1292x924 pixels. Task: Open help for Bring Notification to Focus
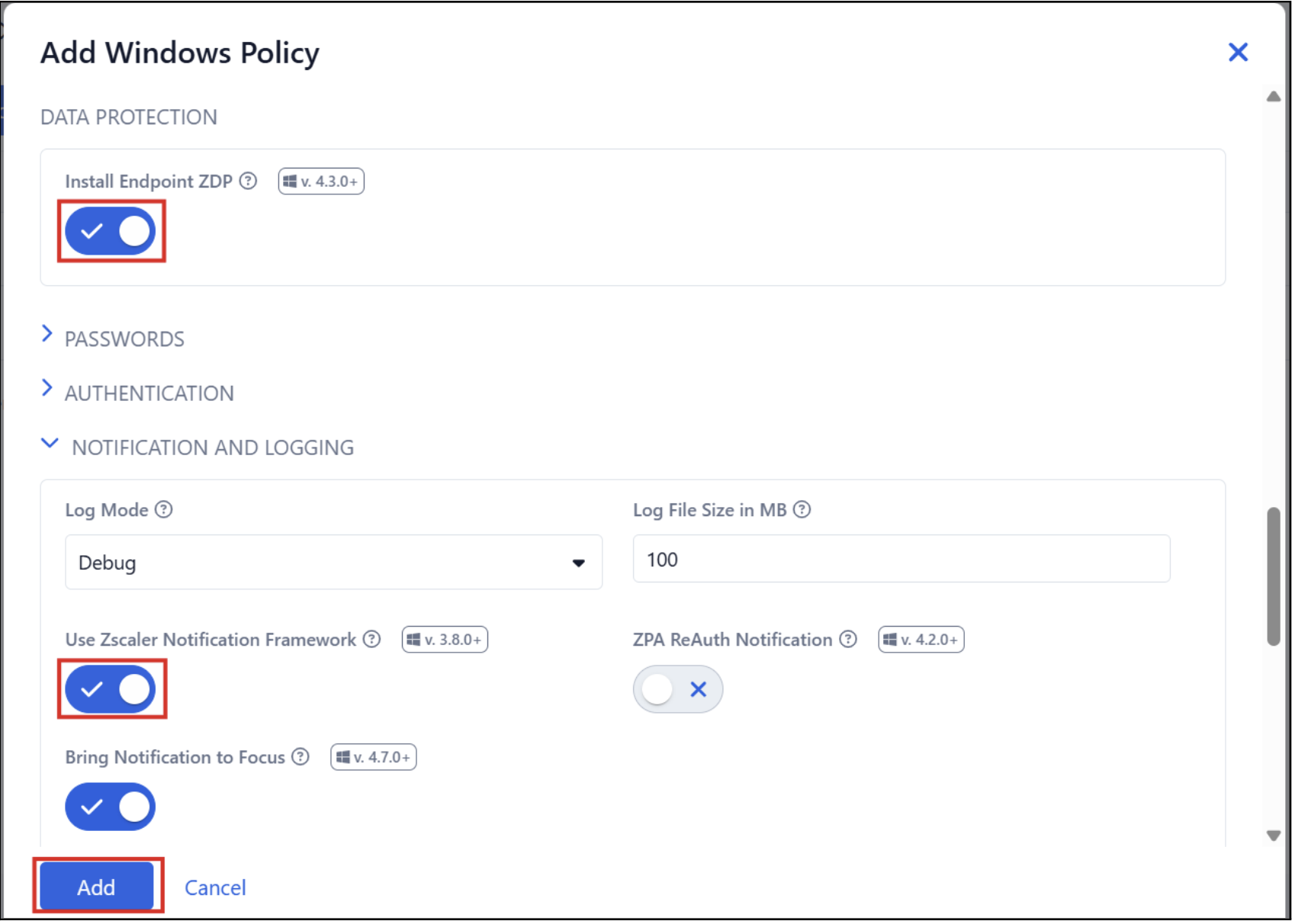[301, 756]
